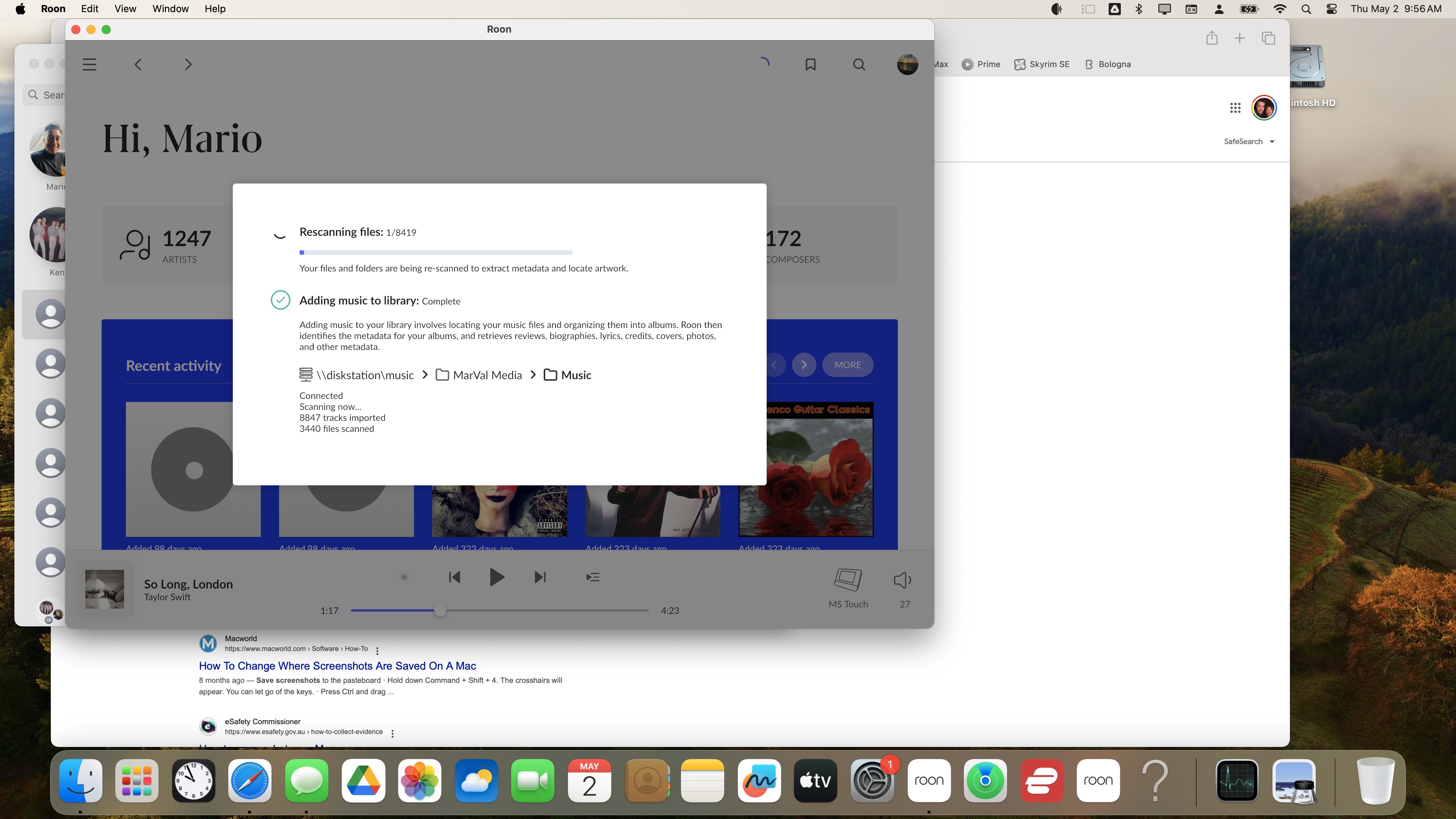The width and height of the screenshot is (1456, 819).
Task: Open Launchpad from the Dock
Action: tap(137, 781)
